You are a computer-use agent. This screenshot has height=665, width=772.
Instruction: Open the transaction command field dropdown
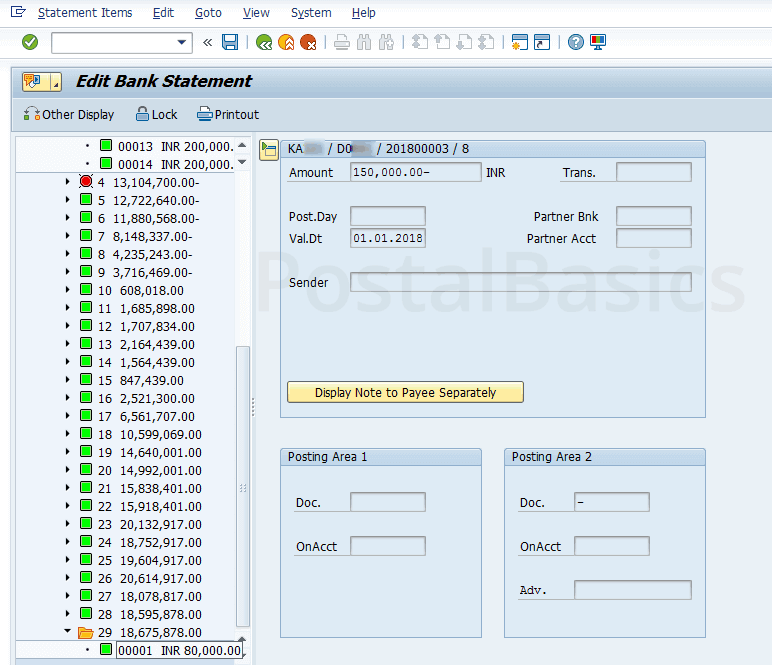point(182,42)
